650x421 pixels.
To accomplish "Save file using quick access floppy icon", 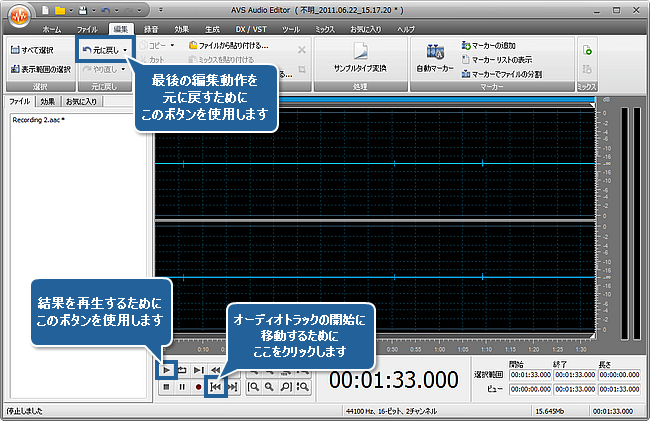I will click(83, 10).
